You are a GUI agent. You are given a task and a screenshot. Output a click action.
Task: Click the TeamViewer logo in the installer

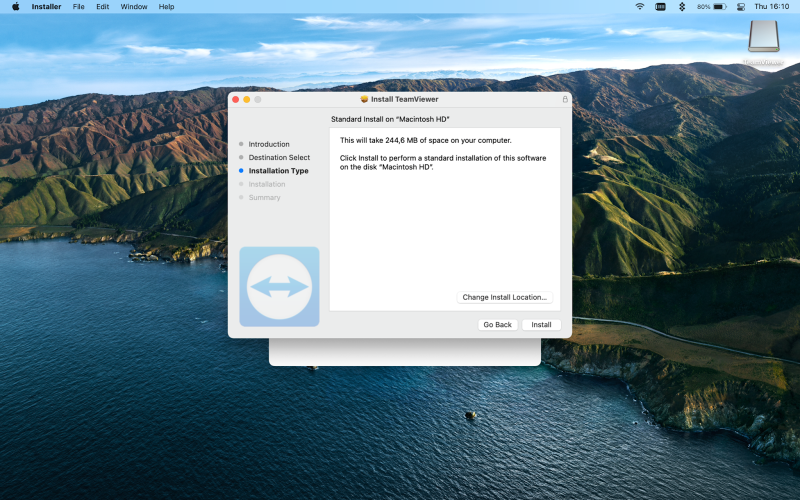pos(279,287)
